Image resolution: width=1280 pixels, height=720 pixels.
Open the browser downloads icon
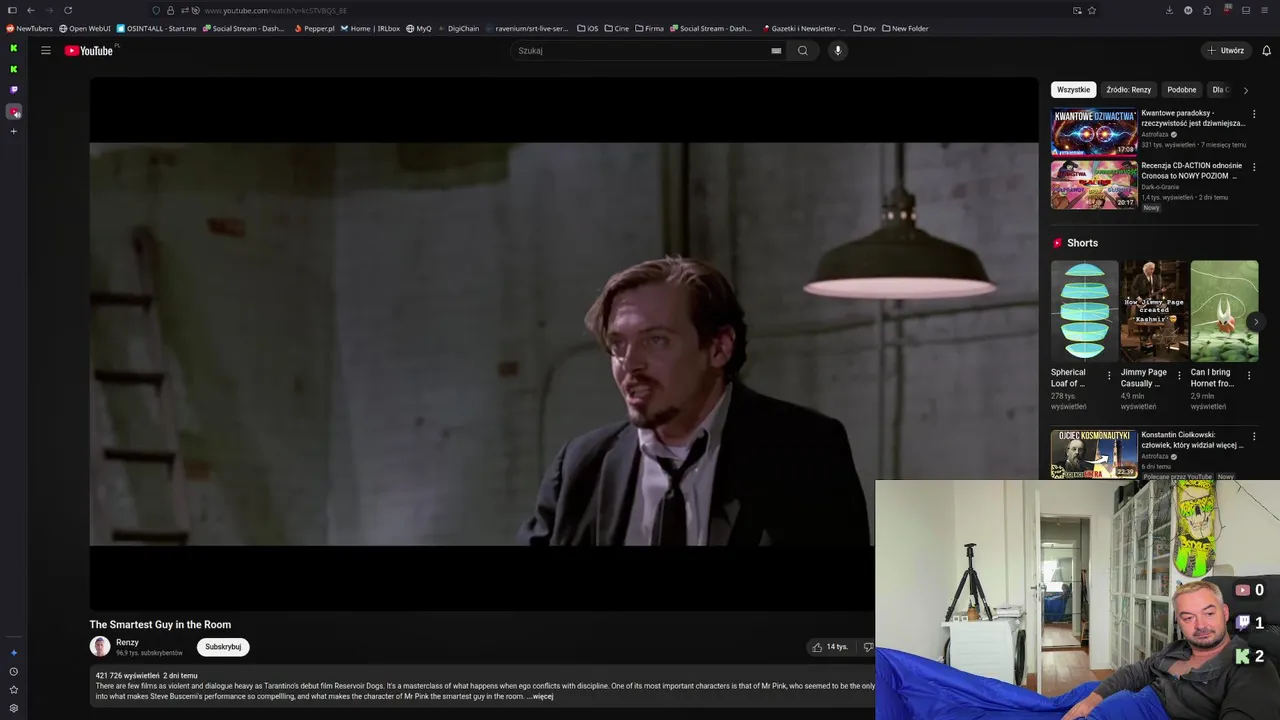point(1169,10)
